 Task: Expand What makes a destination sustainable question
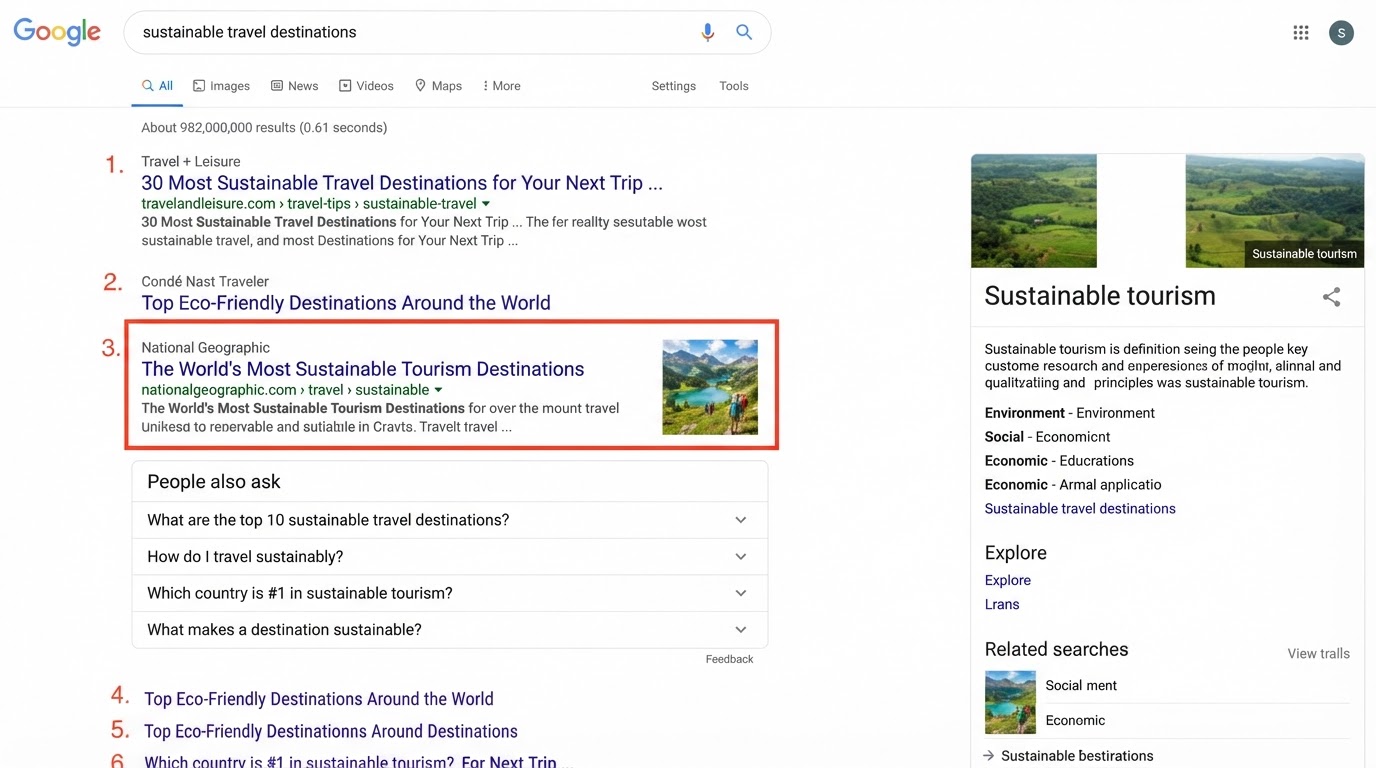click(x=450, y=630)
